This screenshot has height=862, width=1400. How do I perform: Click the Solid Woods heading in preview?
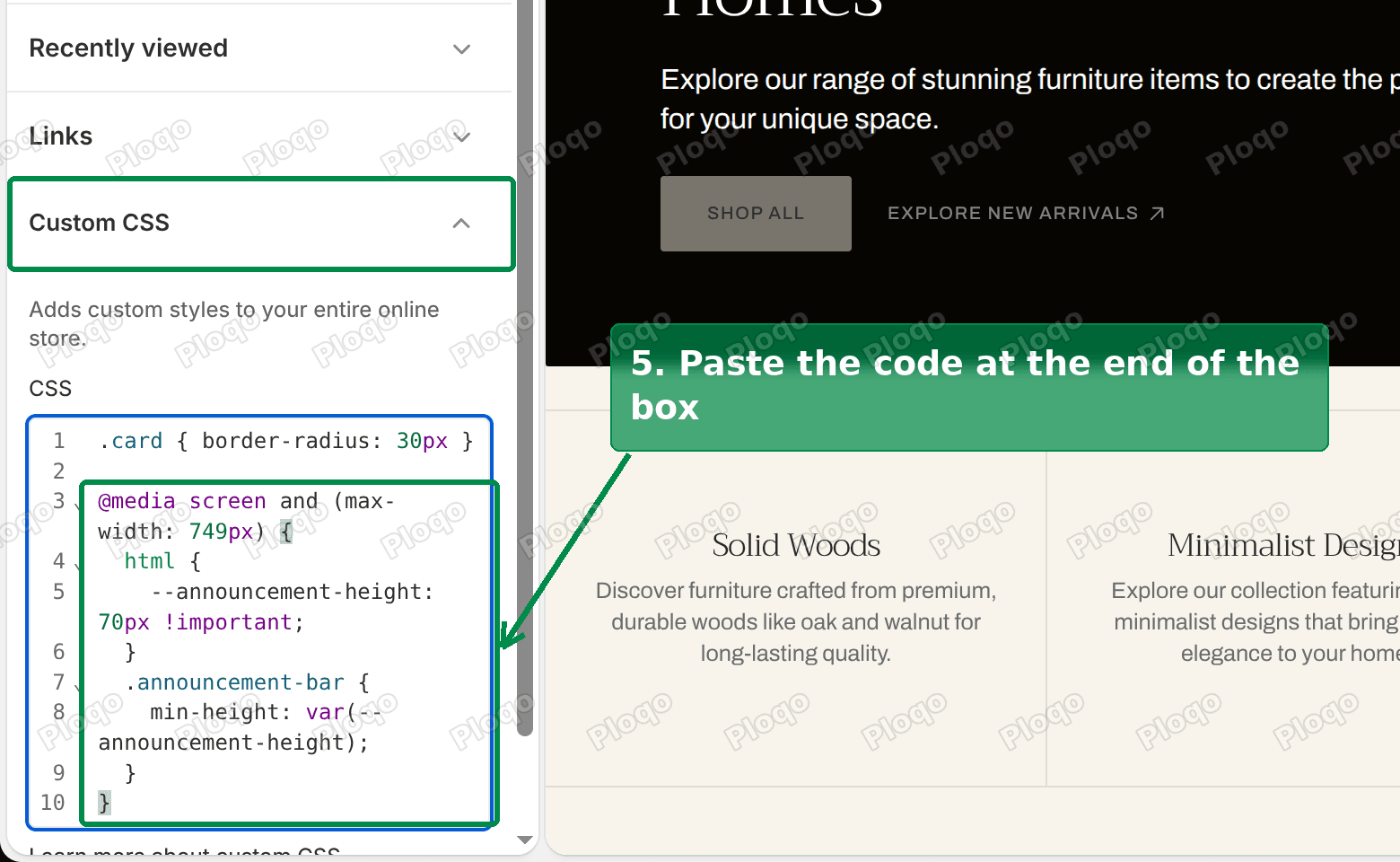click(796, 545)
